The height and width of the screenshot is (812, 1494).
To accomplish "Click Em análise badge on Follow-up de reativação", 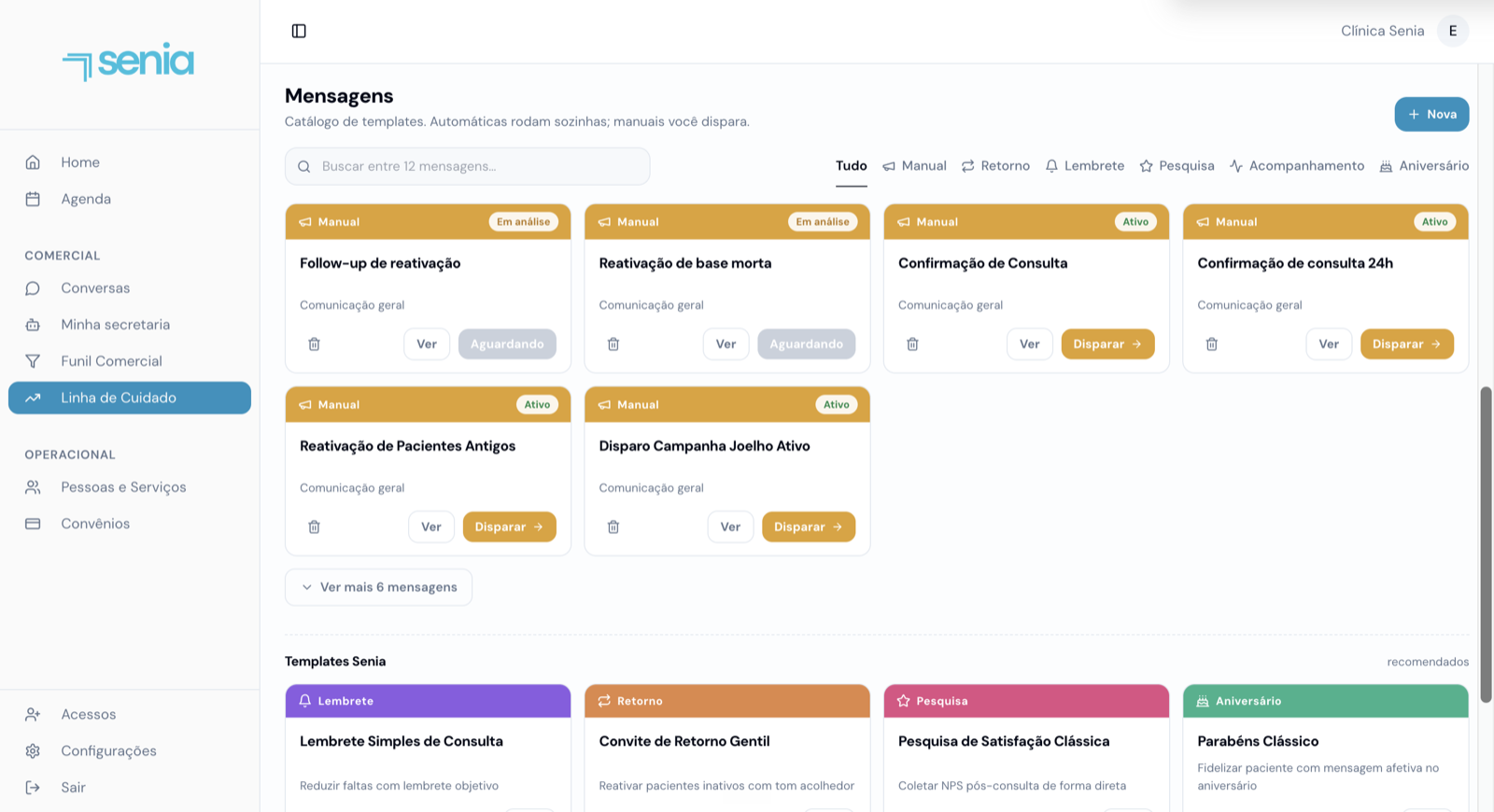I will (x=523, y=222).
